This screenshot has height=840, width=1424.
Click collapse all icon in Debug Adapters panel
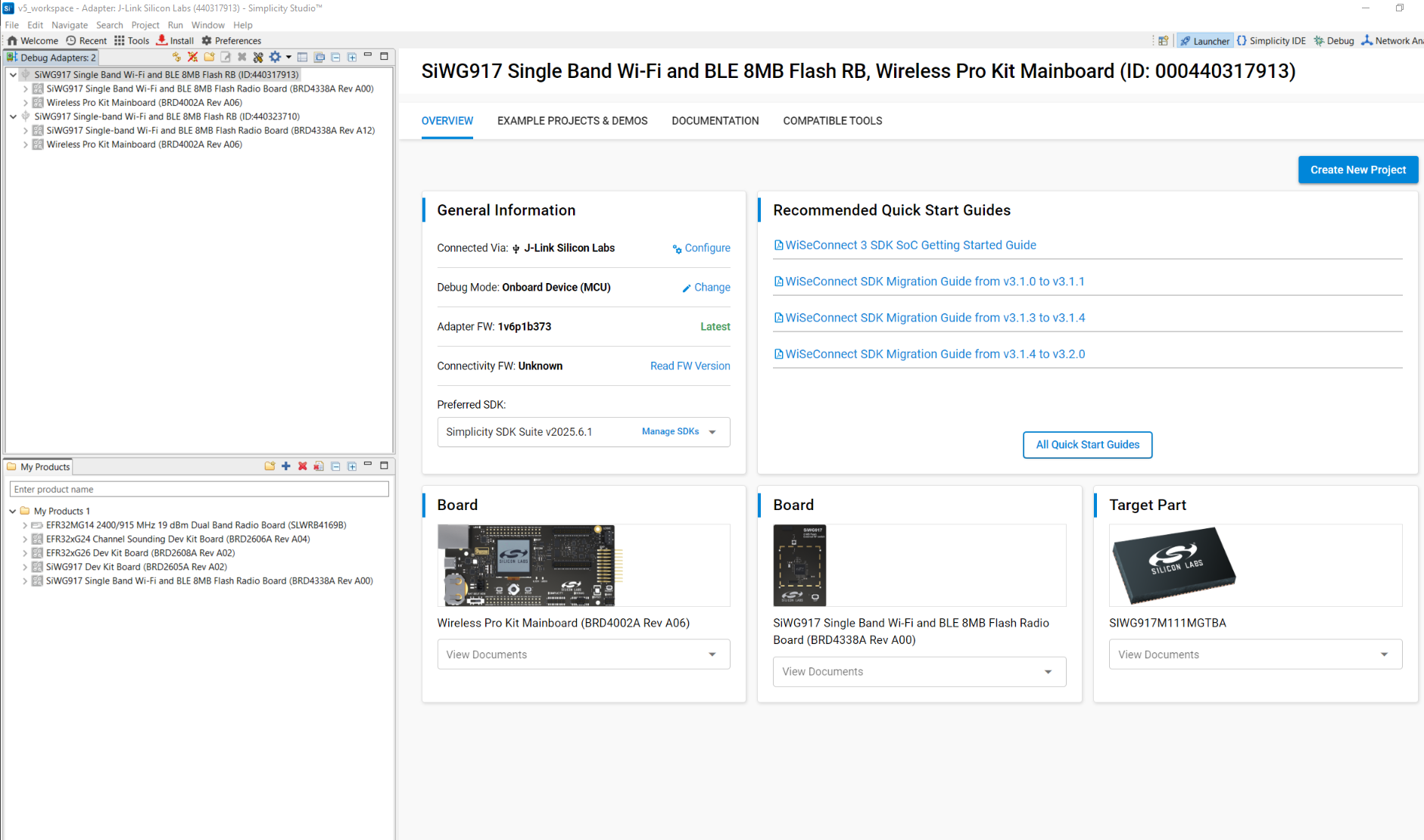click(x=335, y=58)
